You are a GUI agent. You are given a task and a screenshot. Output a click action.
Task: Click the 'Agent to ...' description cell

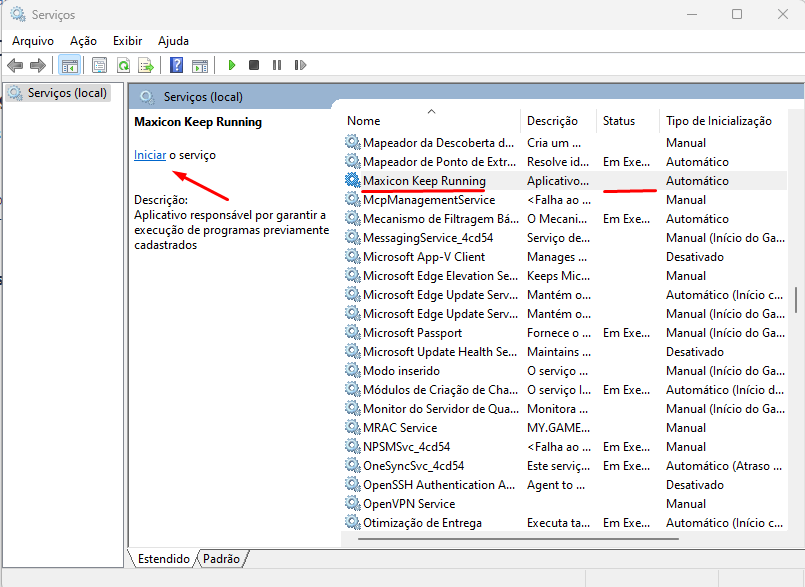(555, 484)
